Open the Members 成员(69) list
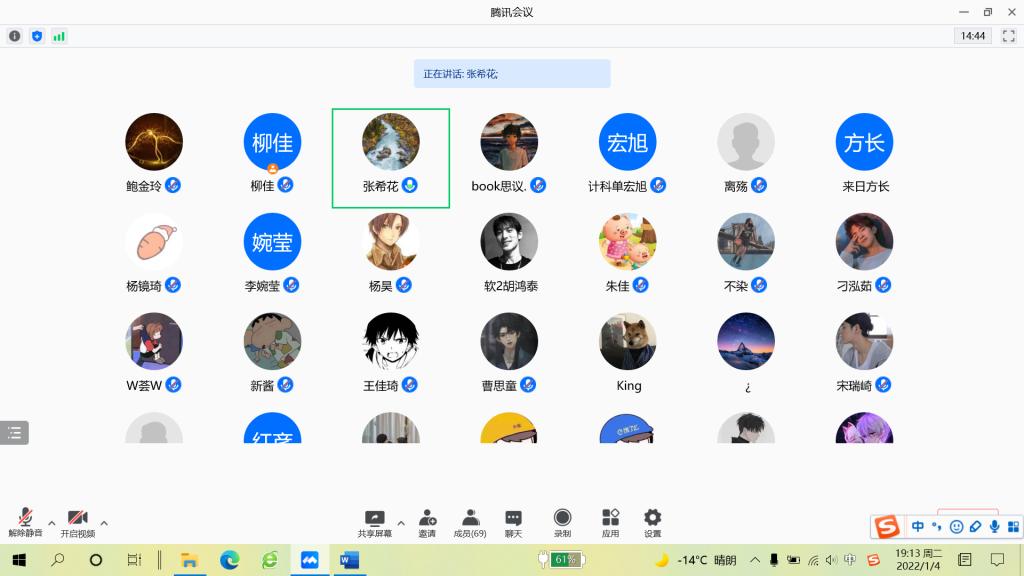The image size is (1024, 576). coord(470,523)
